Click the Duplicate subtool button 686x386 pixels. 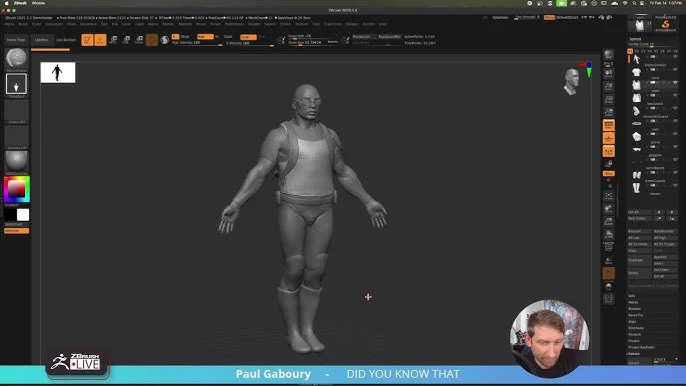[639, 260]
